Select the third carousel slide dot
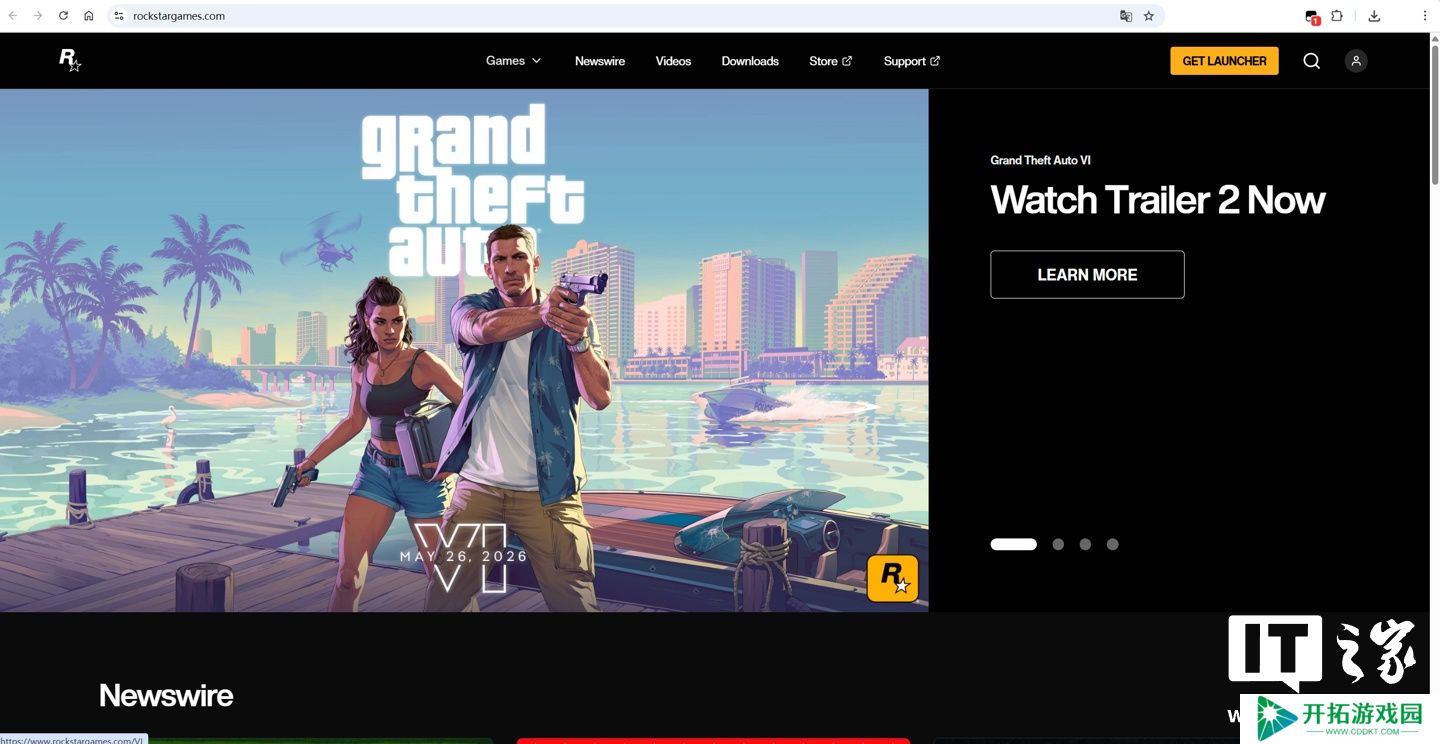Screen dimensions: 1440x744 coord(1085,544)
